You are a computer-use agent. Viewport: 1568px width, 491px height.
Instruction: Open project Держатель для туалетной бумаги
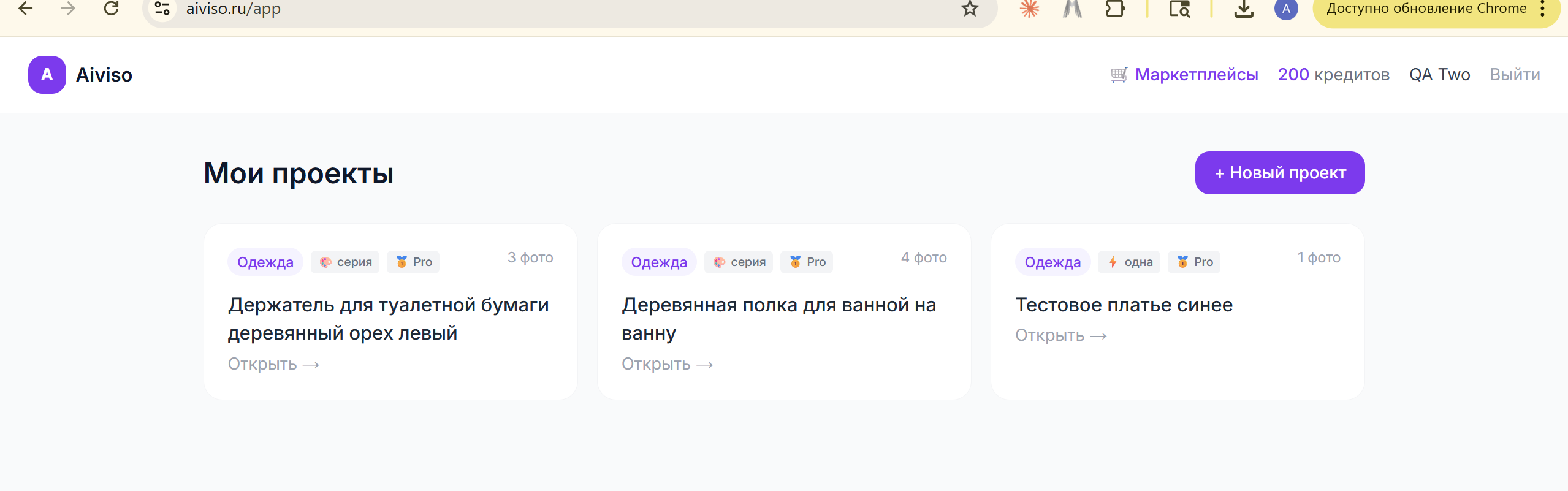pos(389,319)
